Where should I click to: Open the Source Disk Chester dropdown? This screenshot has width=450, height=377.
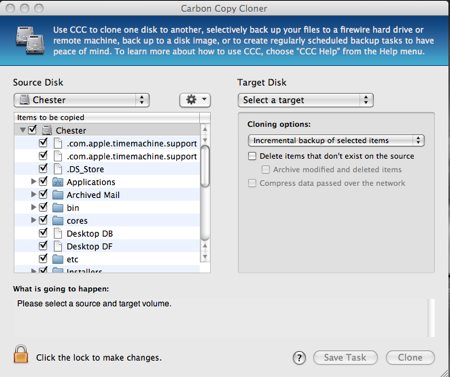pos(82,100)
